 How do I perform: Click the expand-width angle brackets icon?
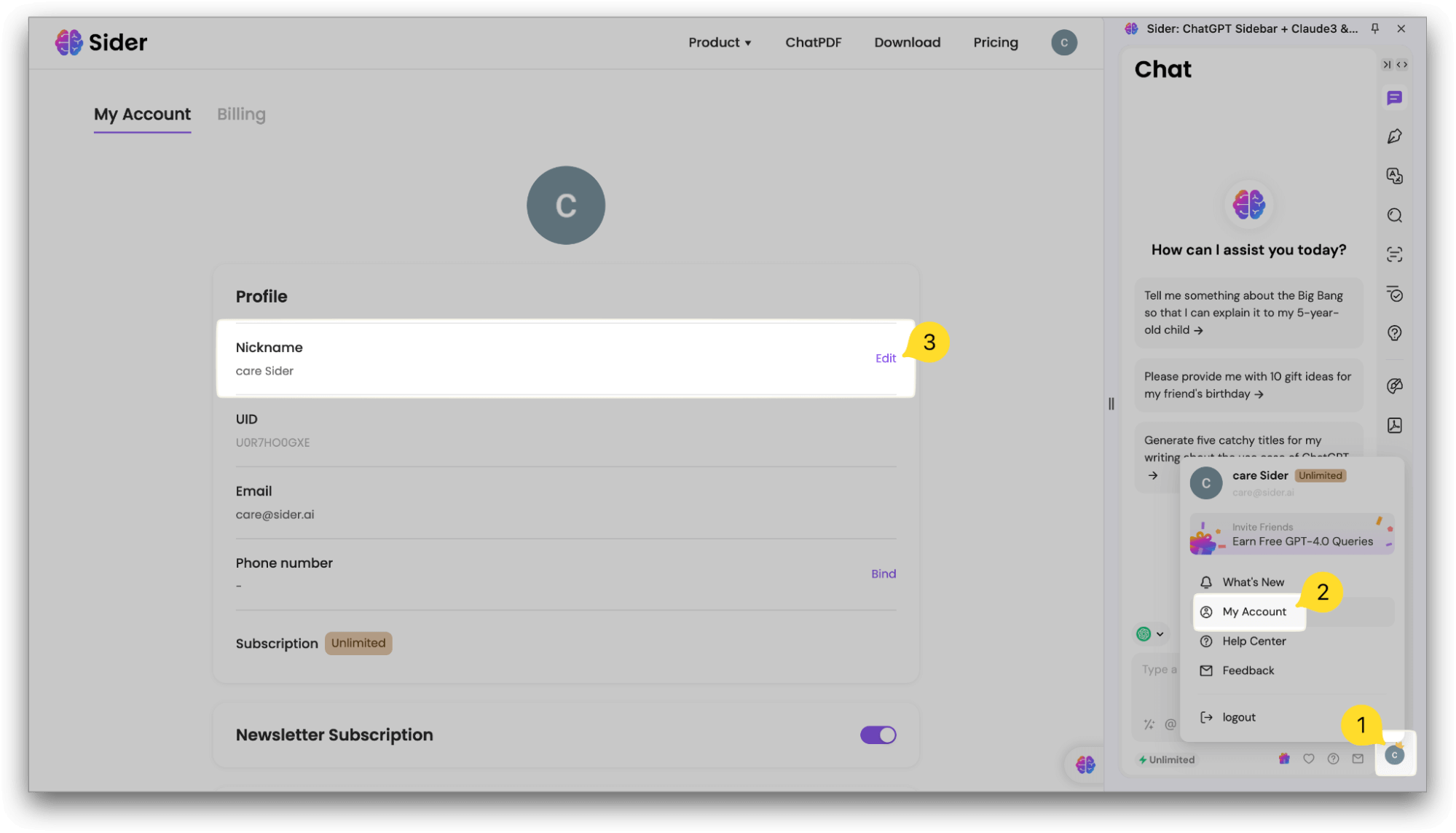pyautogui.click(x=1401, y=65)
